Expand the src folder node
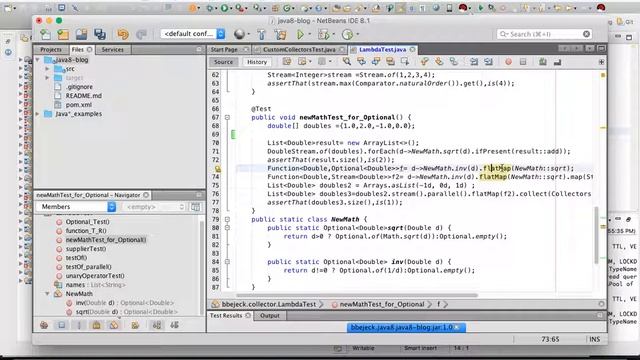 (x=47, y=69)
